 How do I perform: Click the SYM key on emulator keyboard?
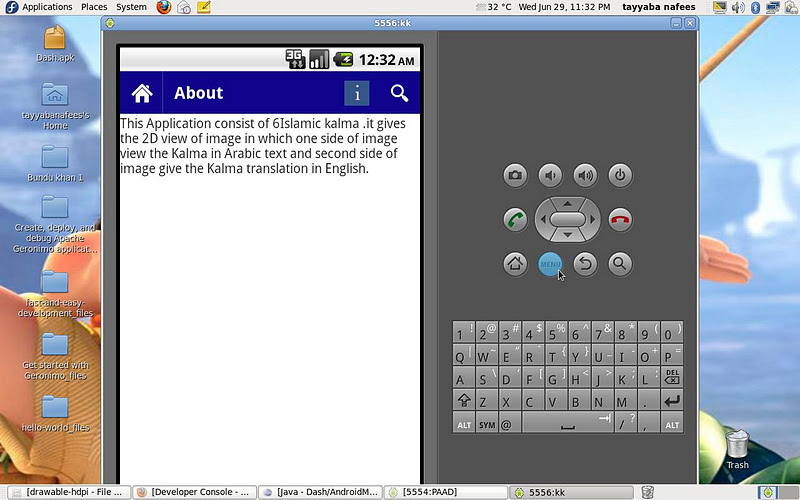[487, 422]
